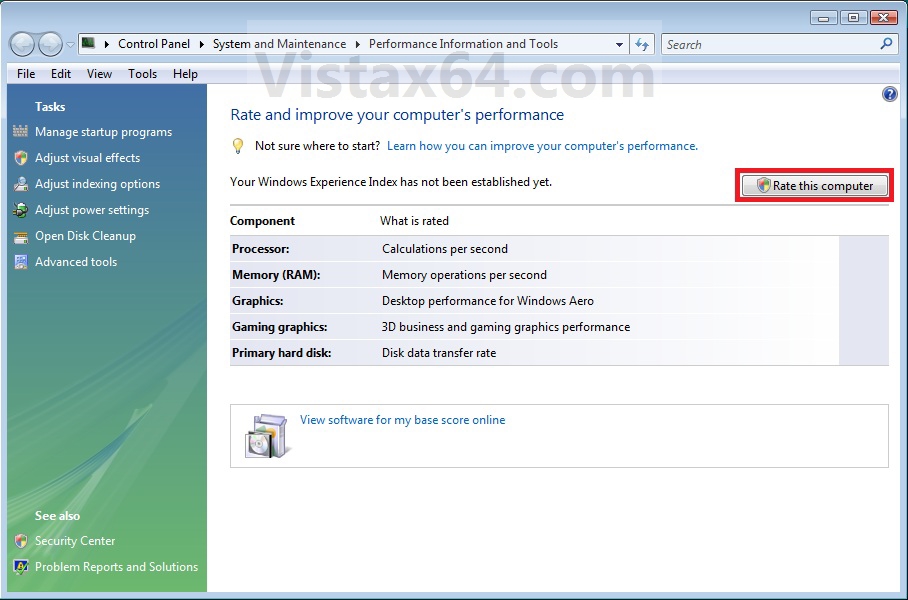908x600 pixels.
Task: Click the Advanced tools icon
Action: 21,262
